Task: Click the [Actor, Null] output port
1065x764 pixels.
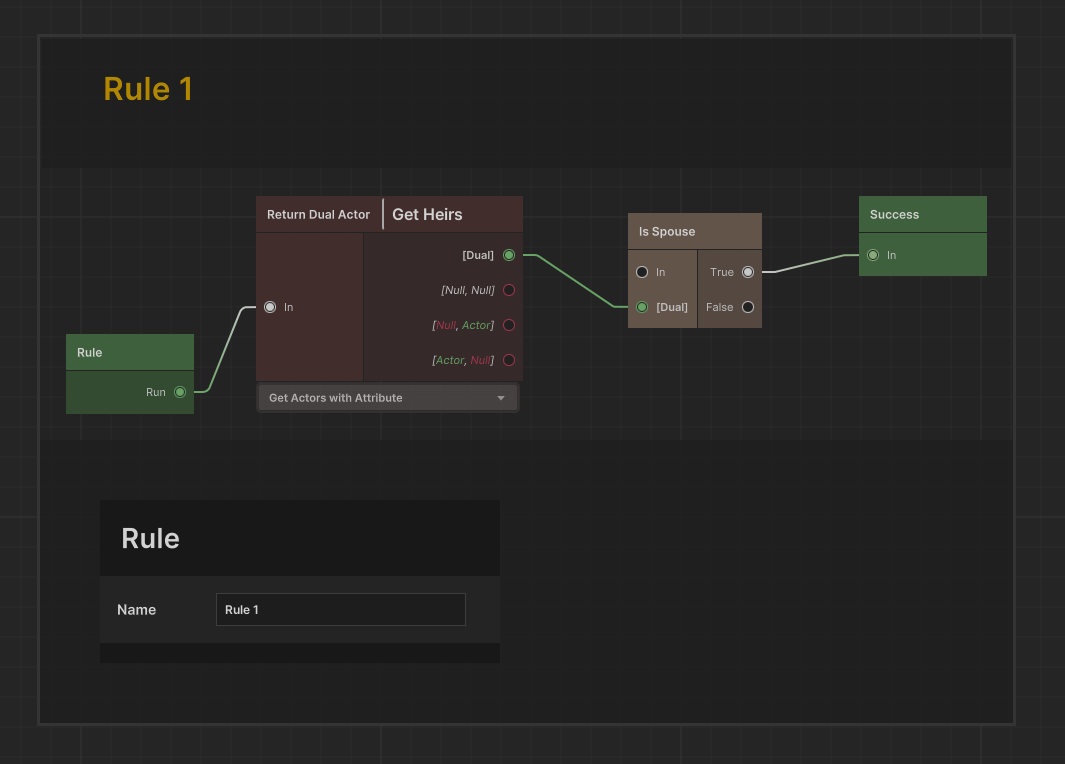Action: pos(509,360)
